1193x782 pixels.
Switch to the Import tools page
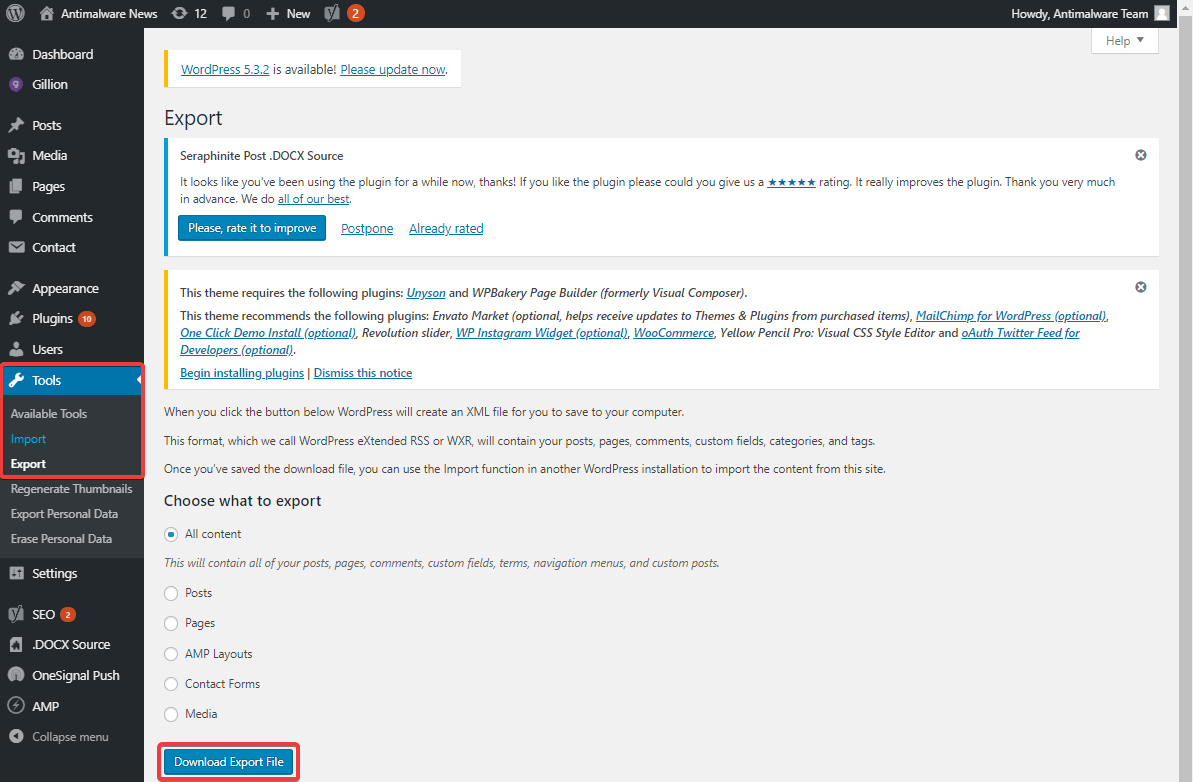click(x=28, y=438)
